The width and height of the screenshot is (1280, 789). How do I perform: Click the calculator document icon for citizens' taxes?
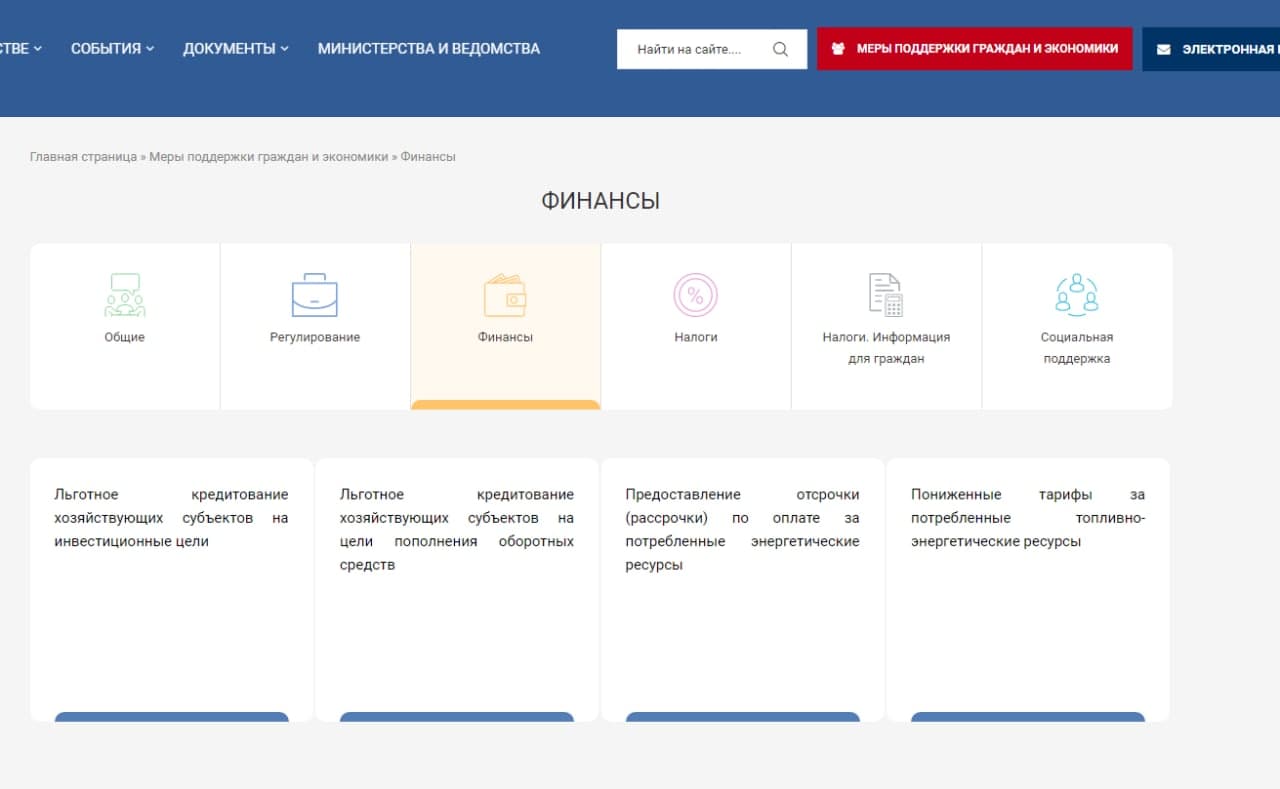pyautogui.click(x=886, y=295)
